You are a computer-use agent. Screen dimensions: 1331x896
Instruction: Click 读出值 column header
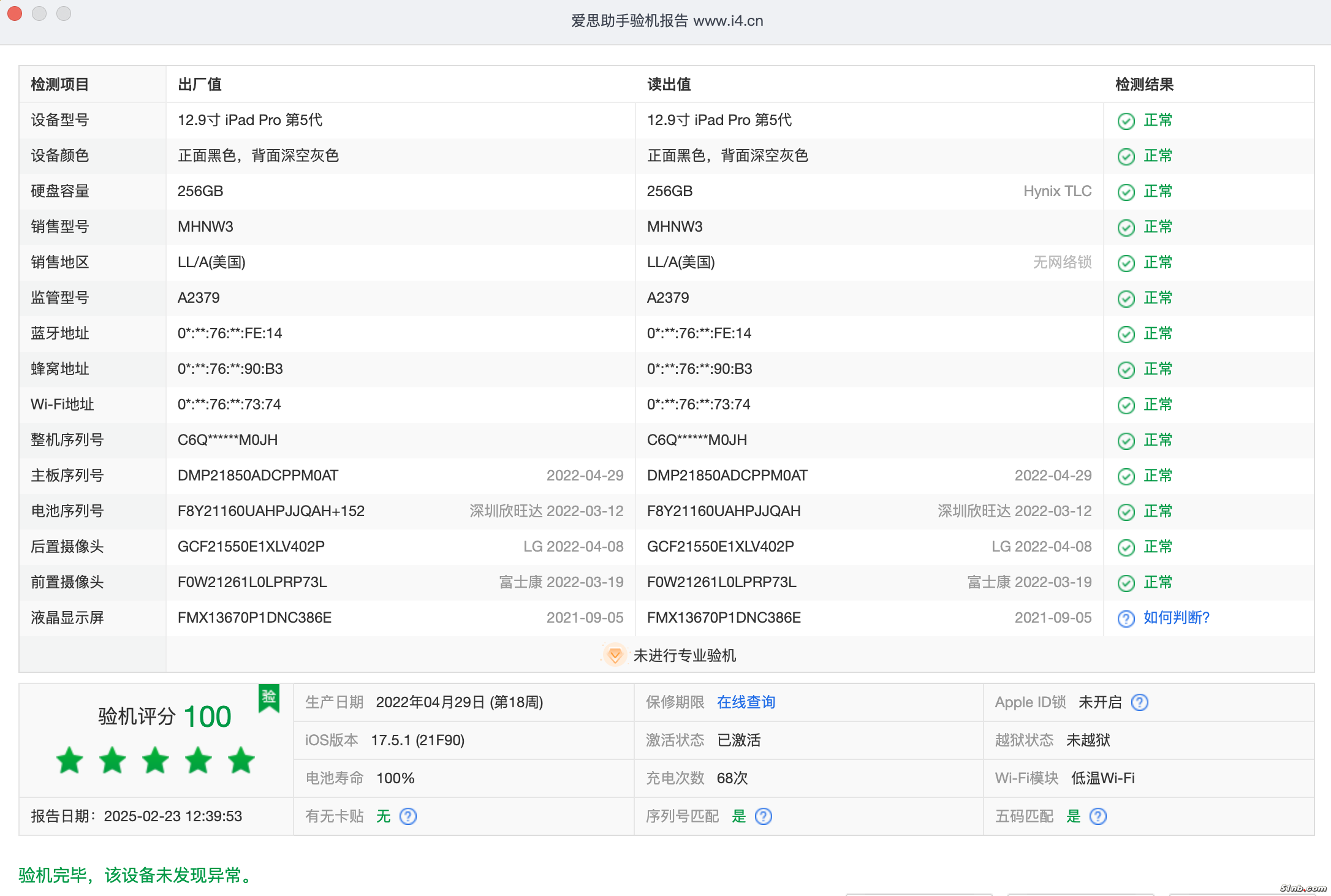(x=669, y=85)
